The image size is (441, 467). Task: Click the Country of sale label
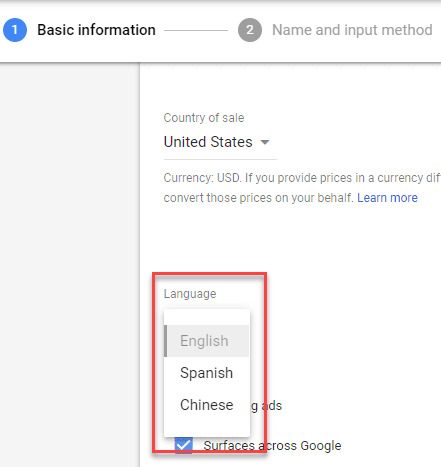[x=204, y=118]
